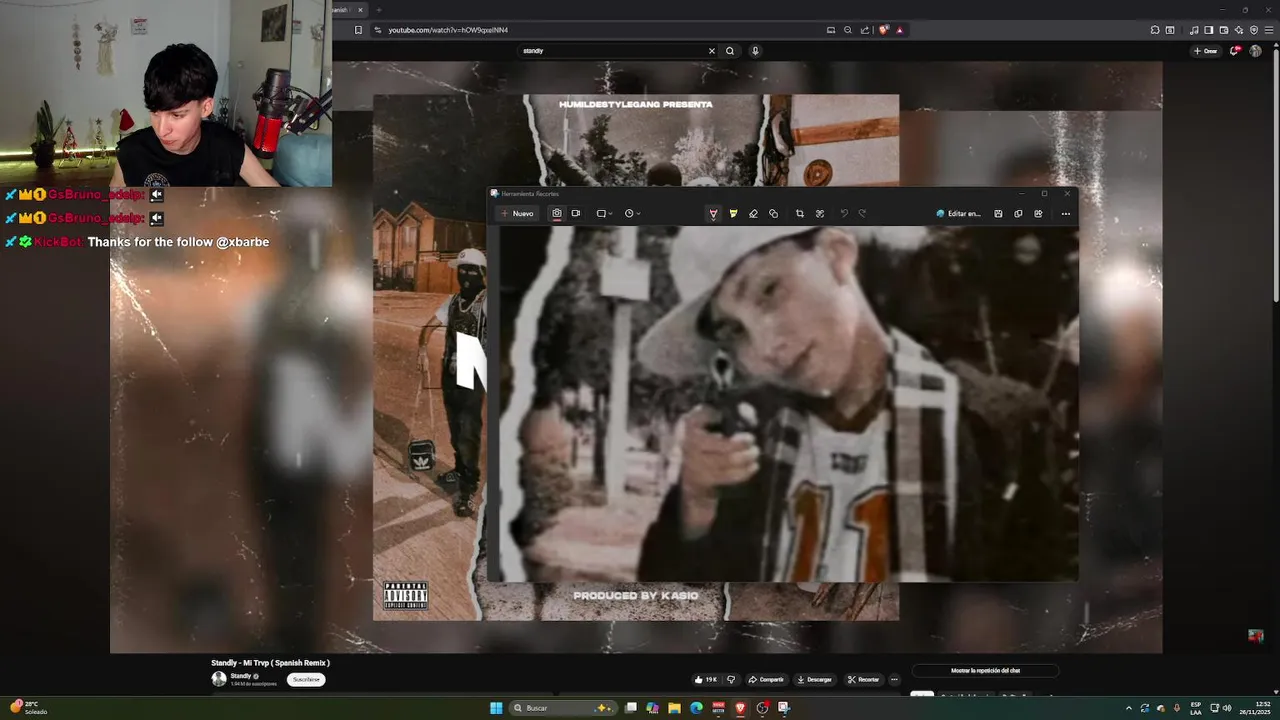
Task: Open the Snipping Tool three-dot menu
Action: pos(1065,213)
